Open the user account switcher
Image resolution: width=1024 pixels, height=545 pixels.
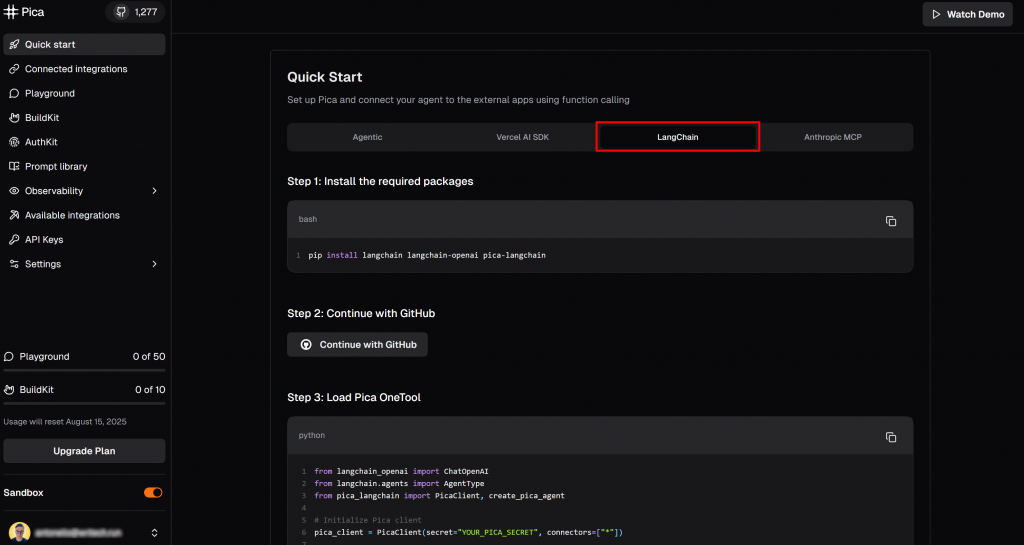(154, 533)
